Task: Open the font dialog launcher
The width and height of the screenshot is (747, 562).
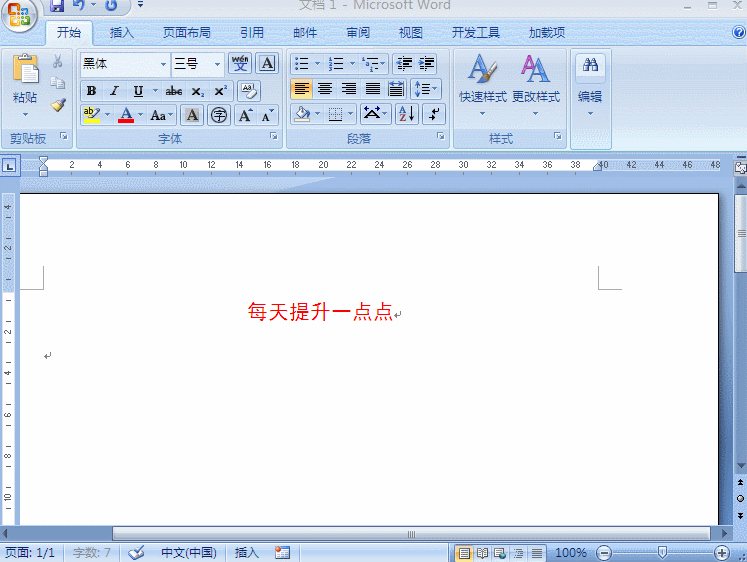Action: 274,136
